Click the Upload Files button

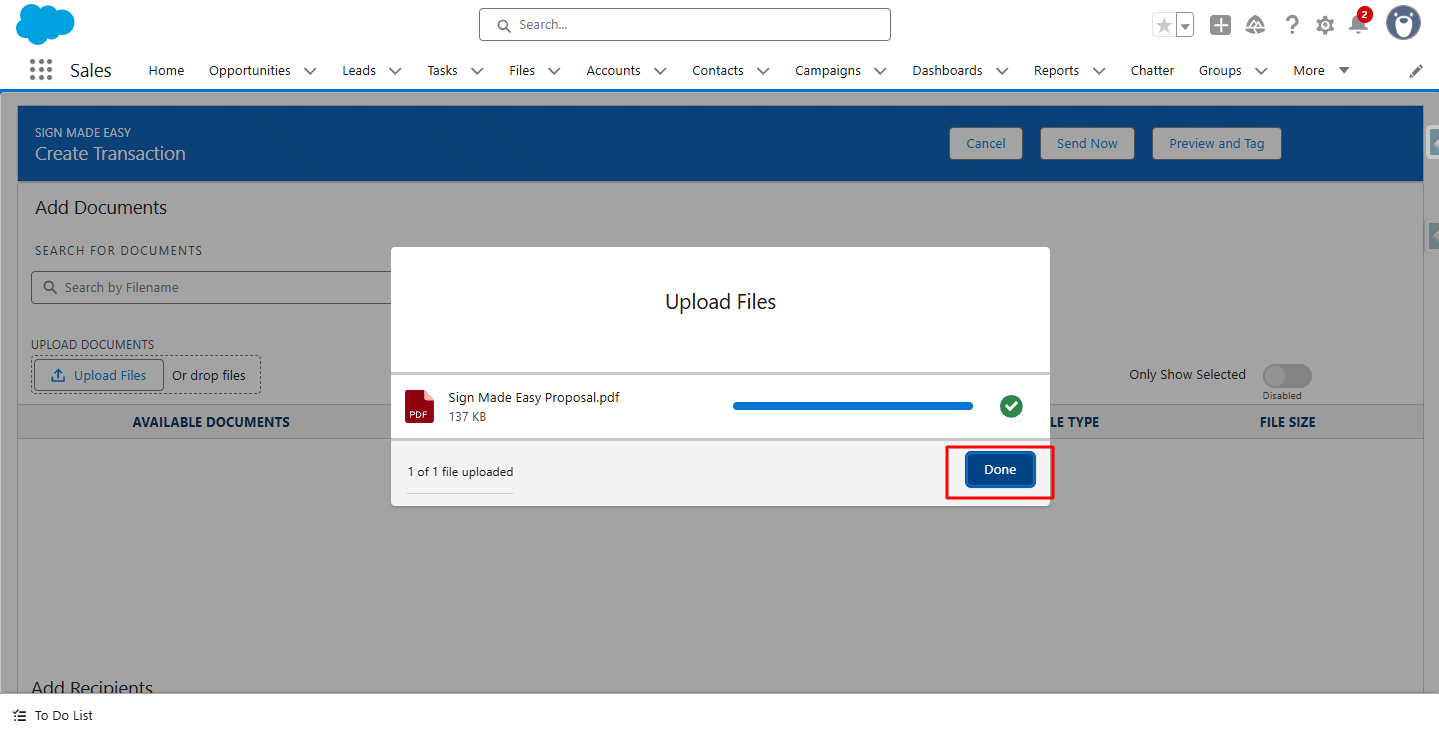pyautogui.click(x=98, y=375)
